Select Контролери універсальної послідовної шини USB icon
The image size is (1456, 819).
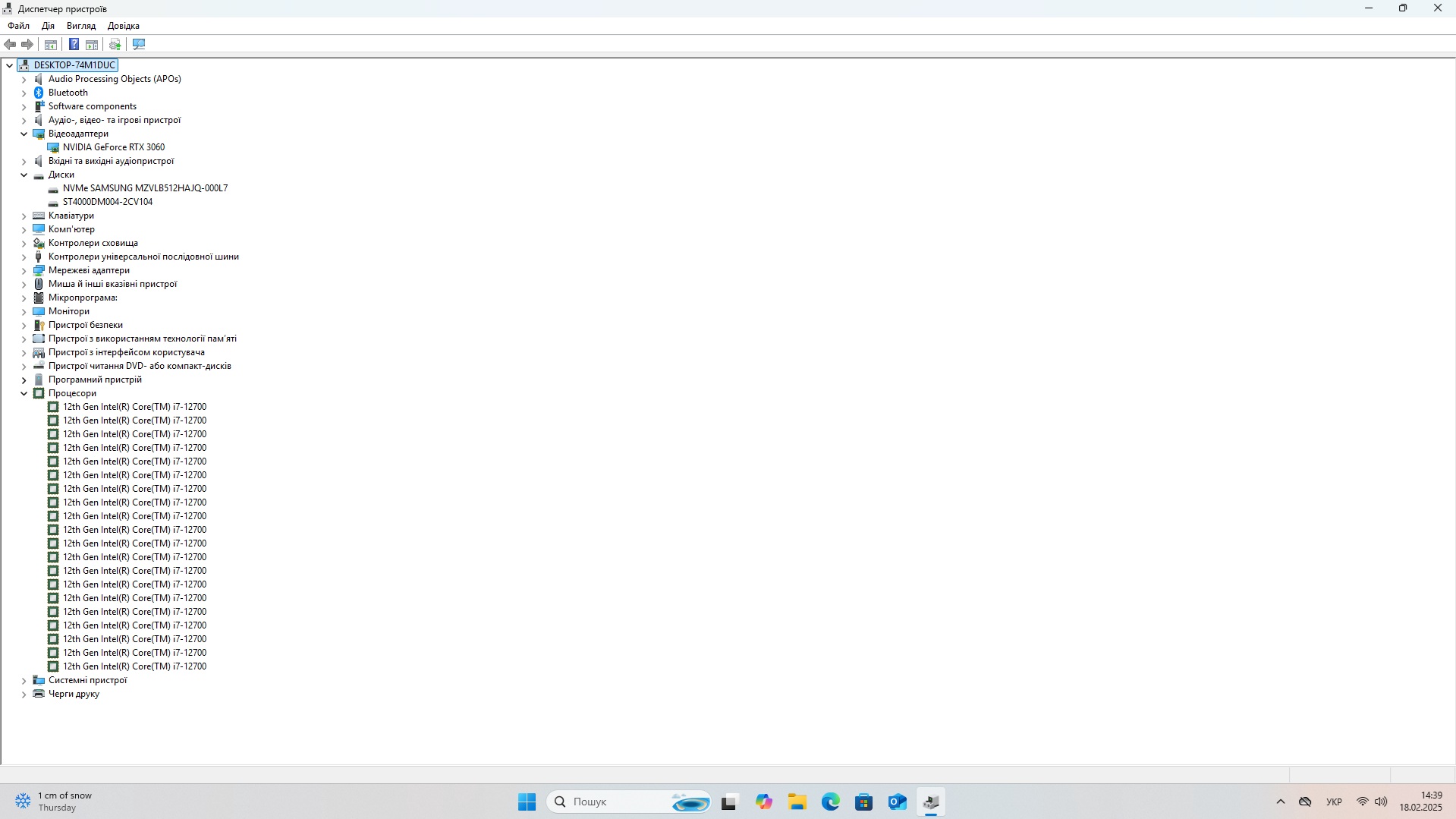[x=39, y=257]
